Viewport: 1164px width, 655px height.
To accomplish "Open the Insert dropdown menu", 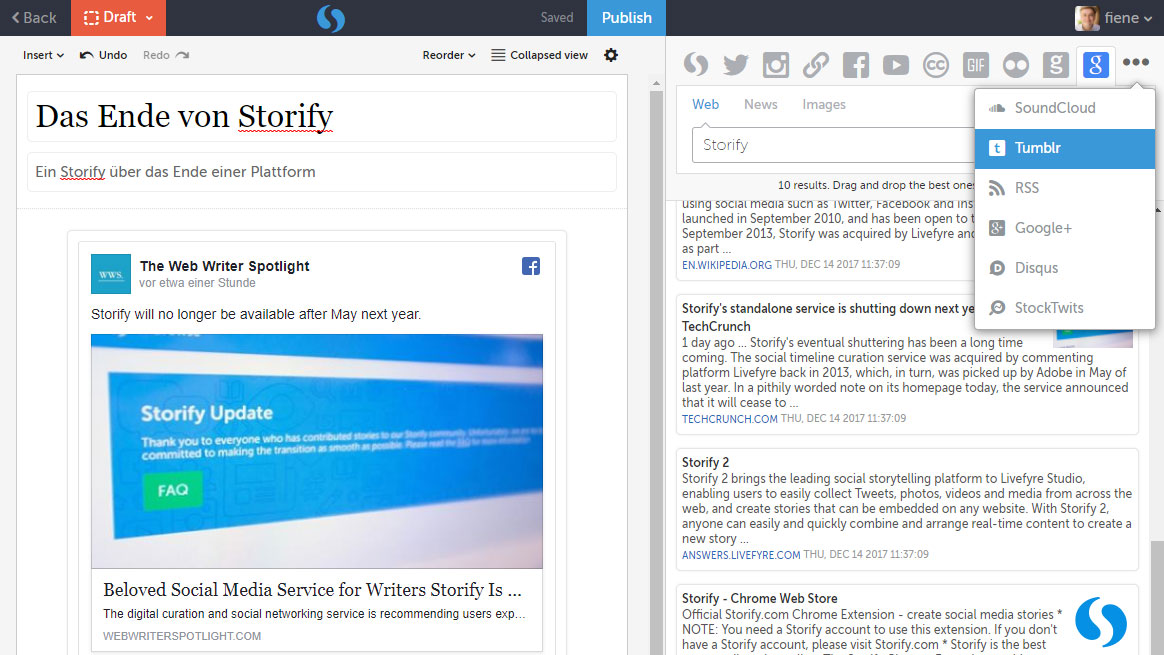I will [43, 55].
